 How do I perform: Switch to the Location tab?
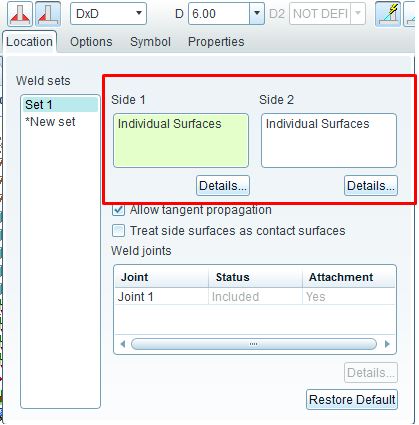[29, 42]
